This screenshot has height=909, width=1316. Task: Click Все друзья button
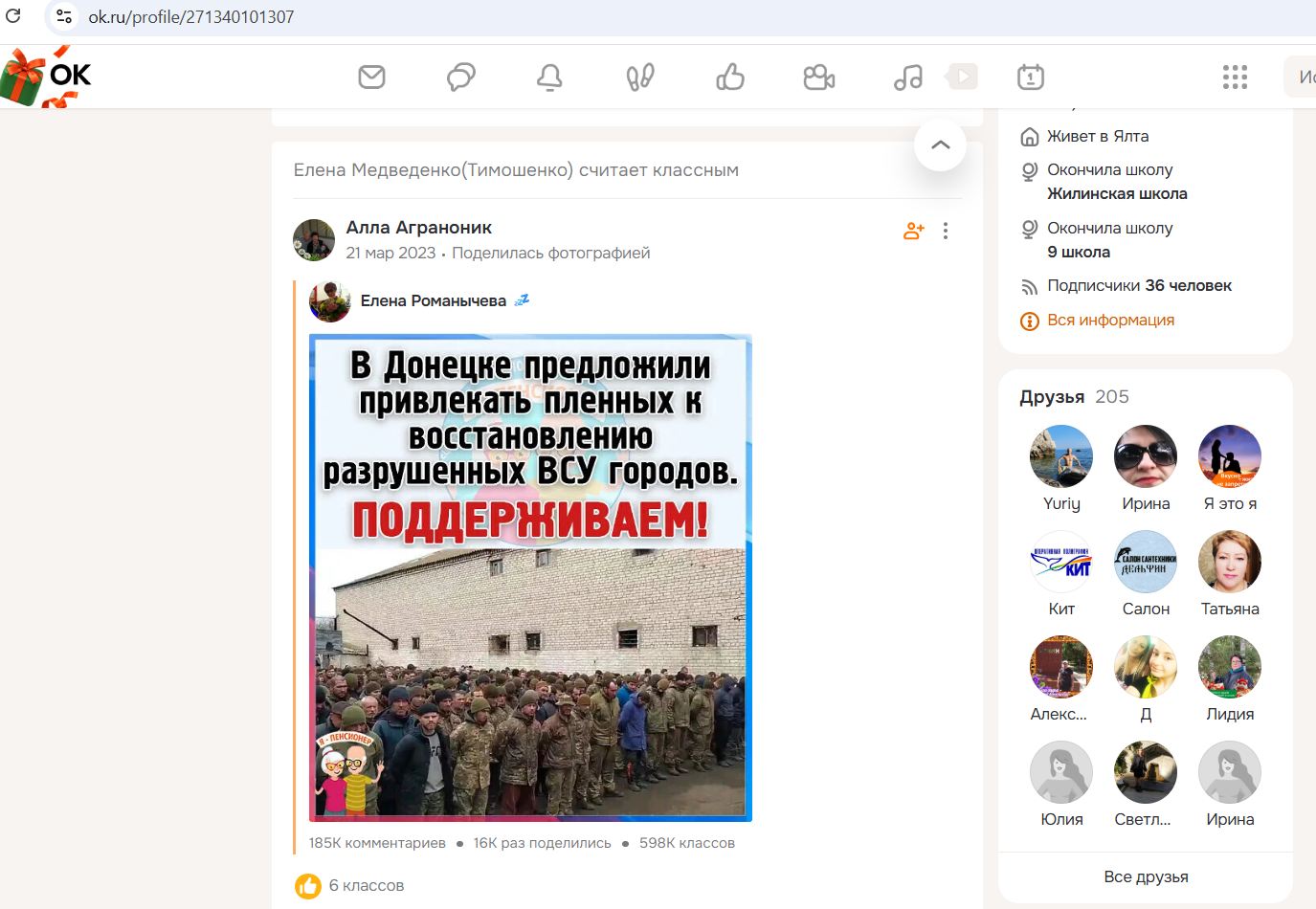(x=1146, y=876)
